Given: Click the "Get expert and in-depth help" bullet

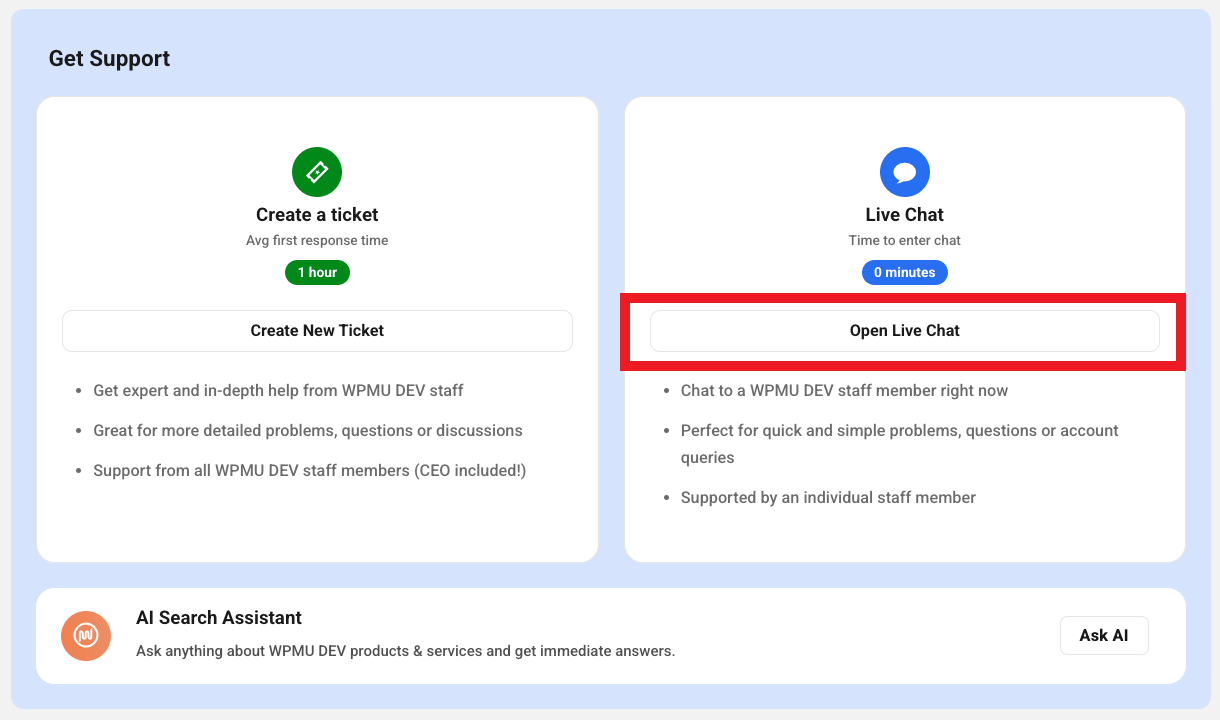Looking at the screenshot, I should tap(278, 391).
